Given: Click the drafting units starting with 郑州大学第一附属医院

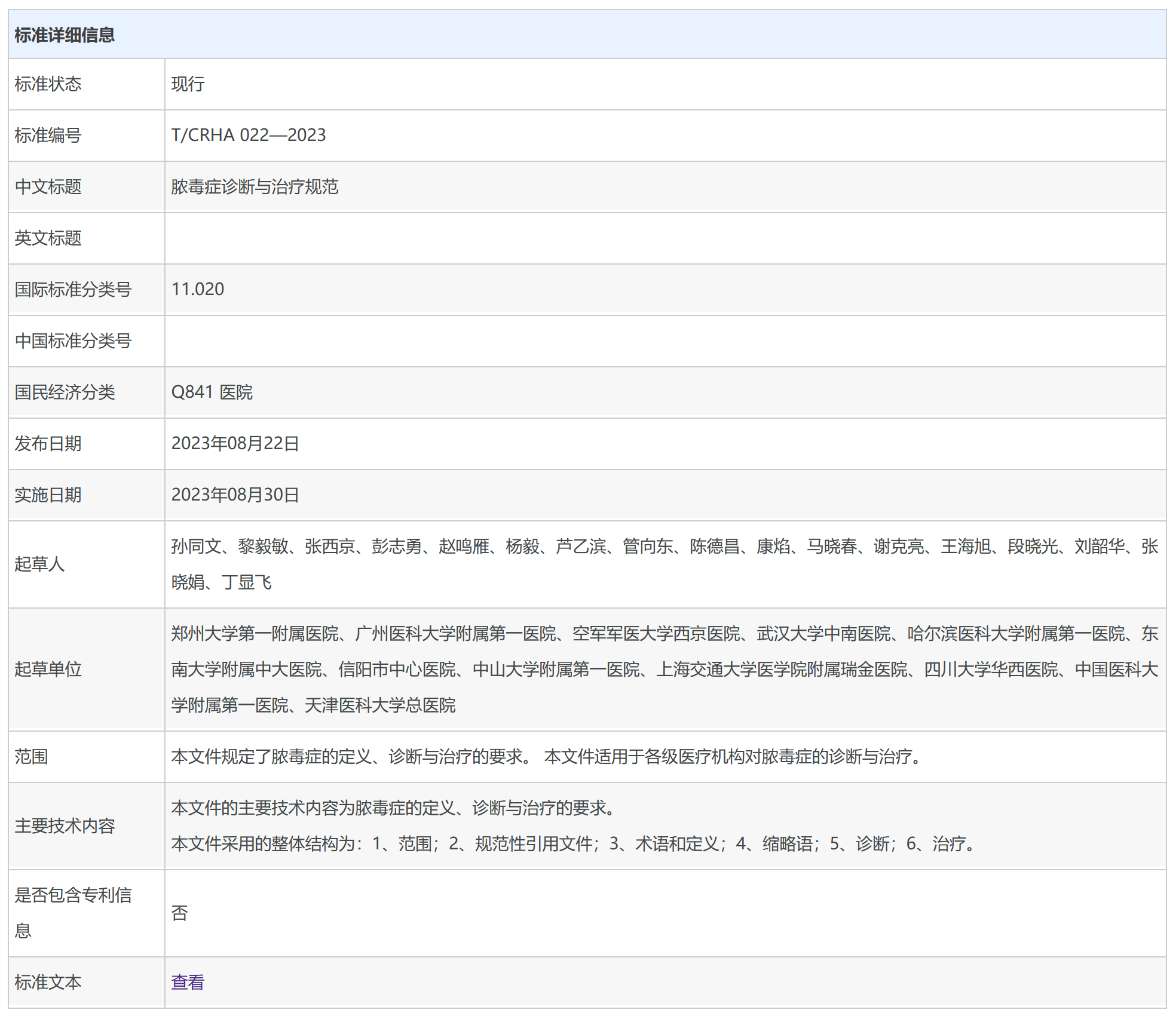Looking at the screenshot, I should [x=665, y=670].
